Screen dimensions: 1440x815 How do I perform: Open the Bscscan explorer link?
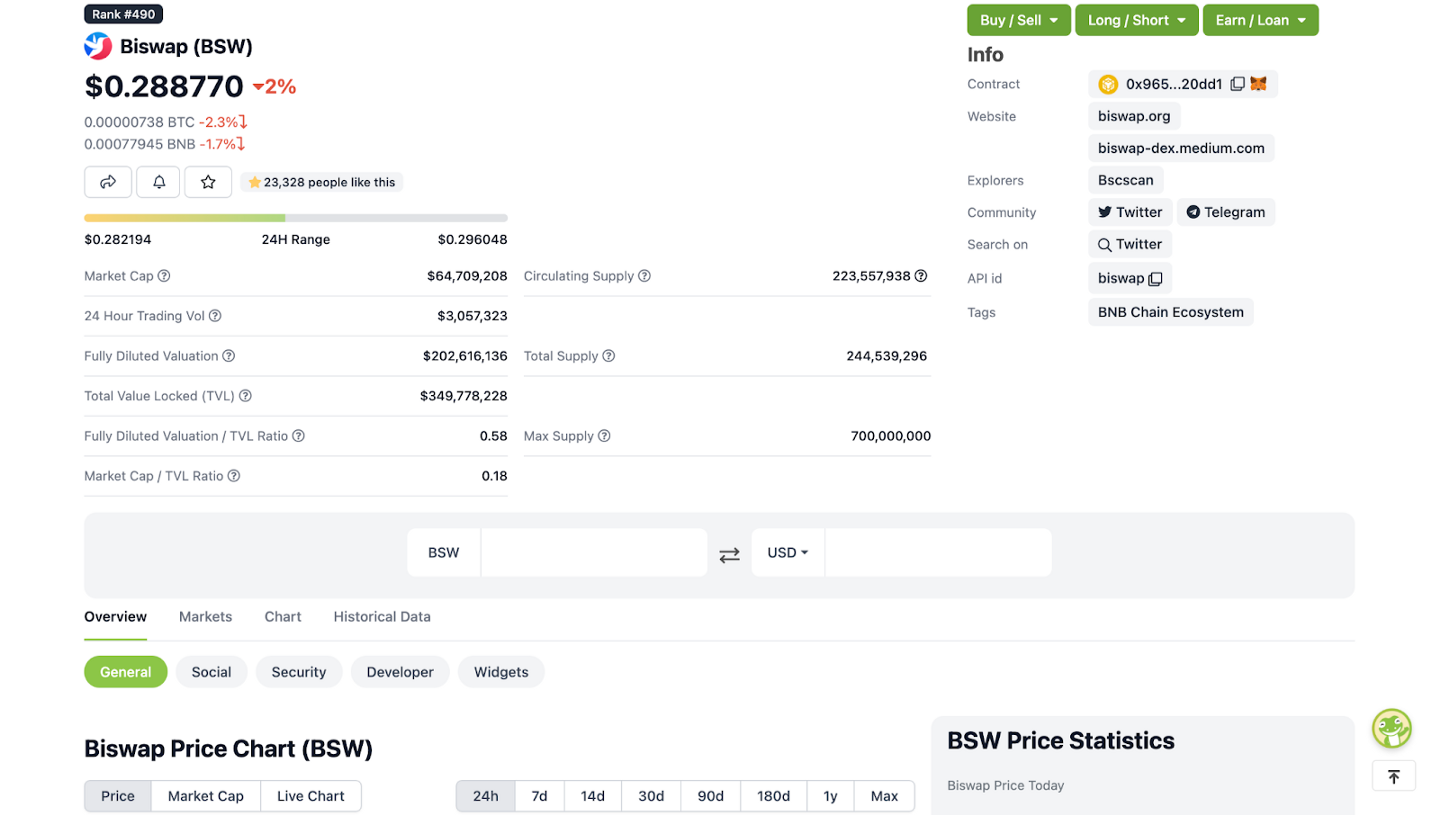pos(1126,180)
